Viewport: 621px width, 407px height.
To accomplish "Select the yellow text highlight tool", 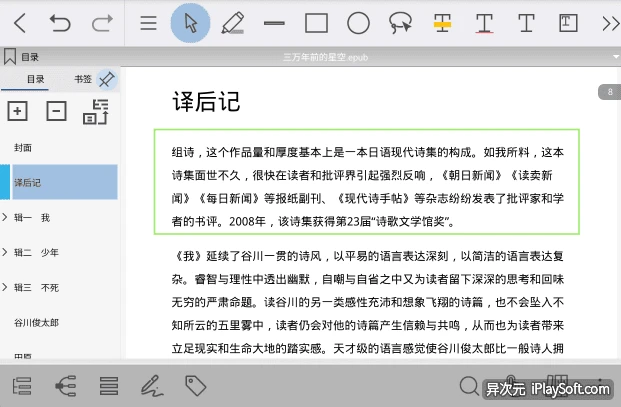I will pyautogui.click(x=442, y=23).
